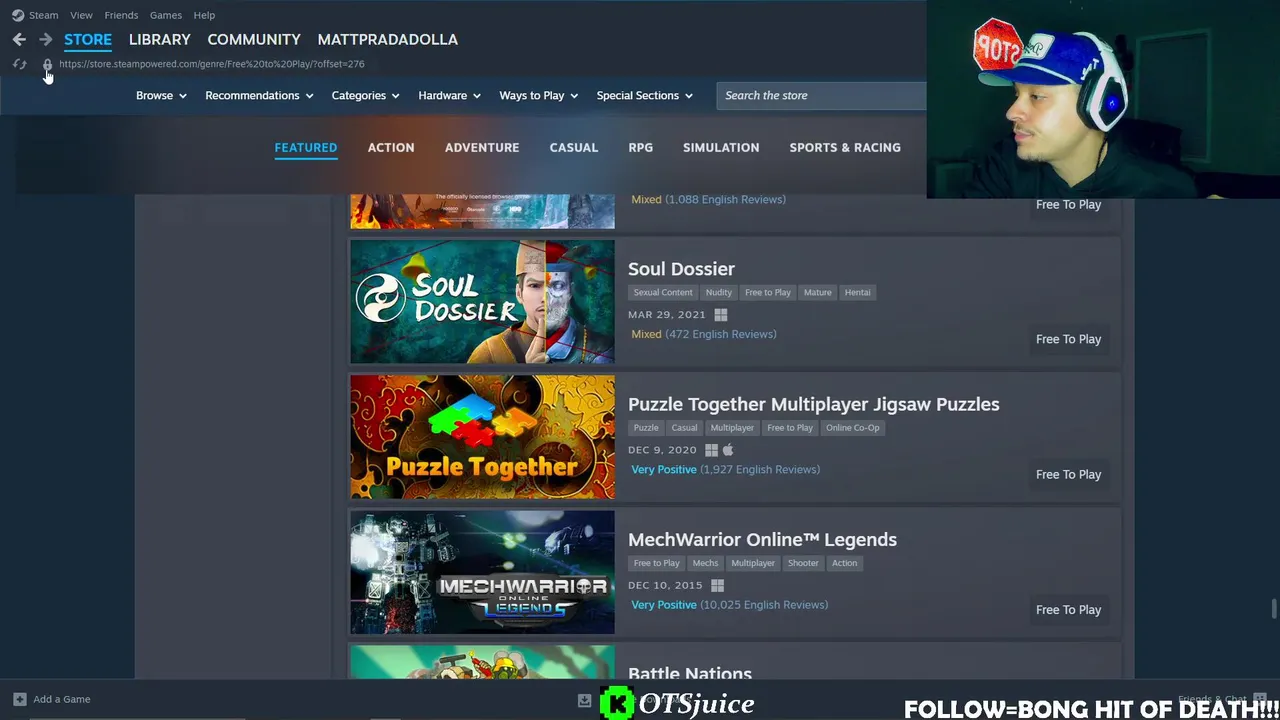Open the View menu
The width and height of the screenshot is (1280, 720).
(81, 15)
